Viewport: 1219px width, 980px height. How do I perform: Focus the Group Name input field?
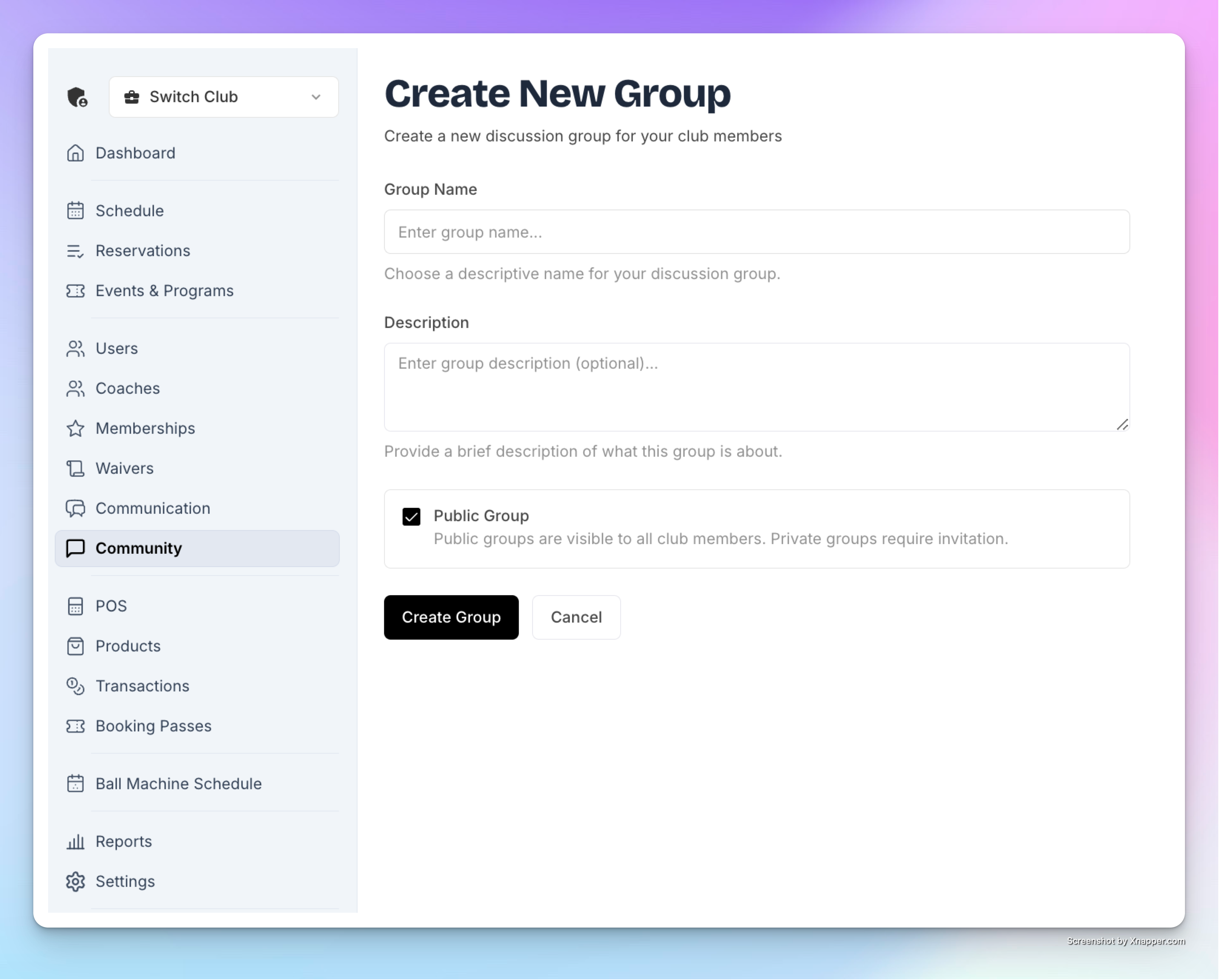757,232
